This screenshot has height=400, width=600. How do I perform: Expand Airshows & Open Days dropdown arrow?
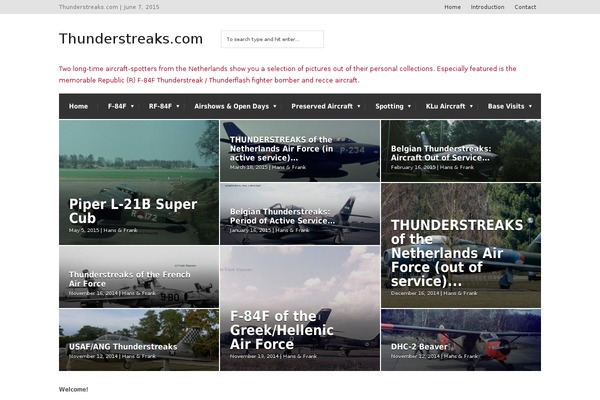tap(275, 106)
